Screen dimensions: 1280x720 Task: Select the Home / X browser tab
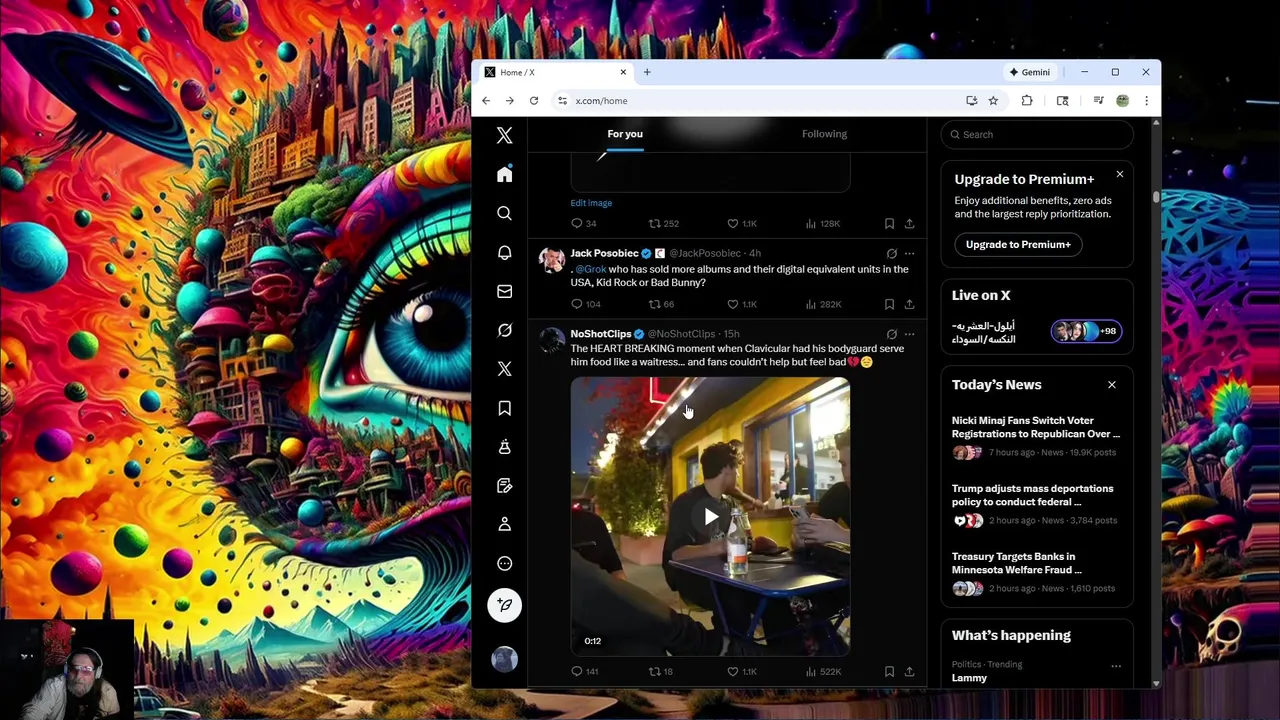(555, 72)
